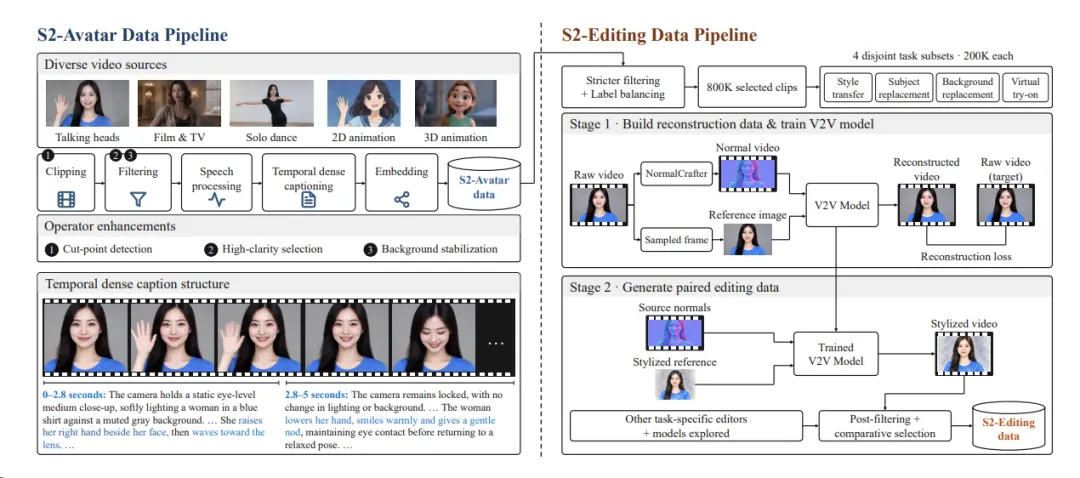
Task: Click the blue "waves toward the lens" phrase
Action: pos(154,439)
